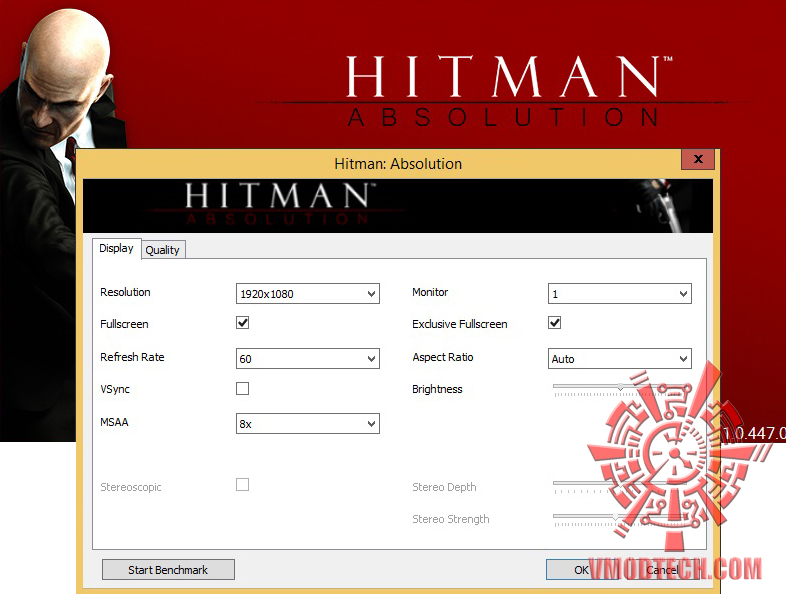Open the Quality tab

pos(163,250)
